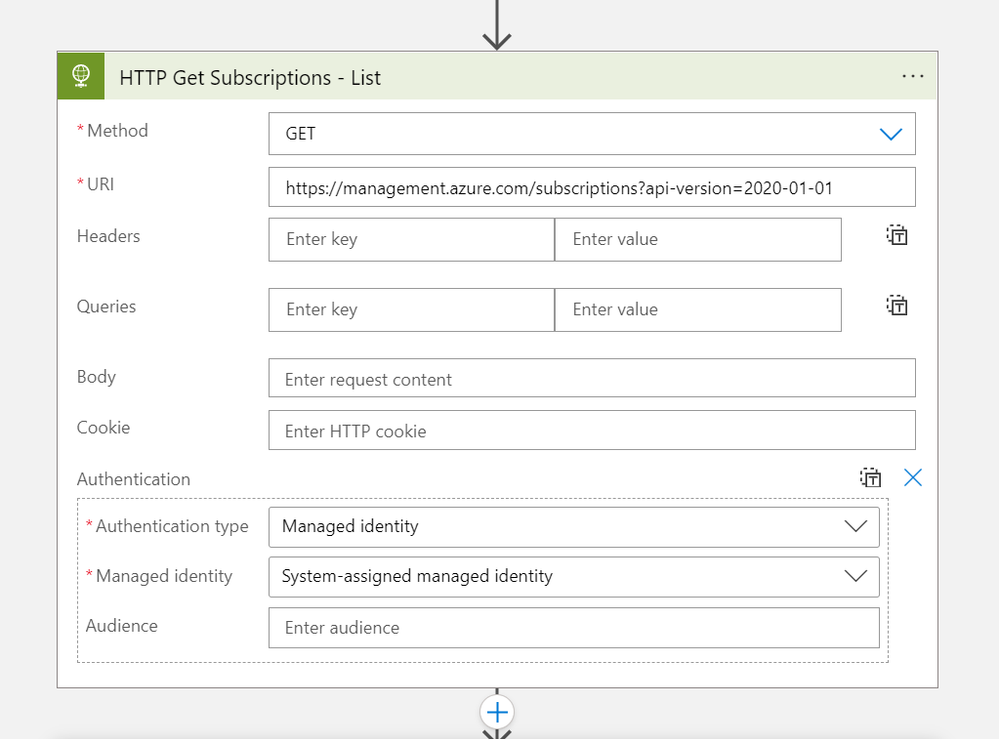This screenshot has height=739, width=999.
Task: Click the HTTP Get Subscriptions - List title
Action: pyautogui.click(x=250, y=78)
